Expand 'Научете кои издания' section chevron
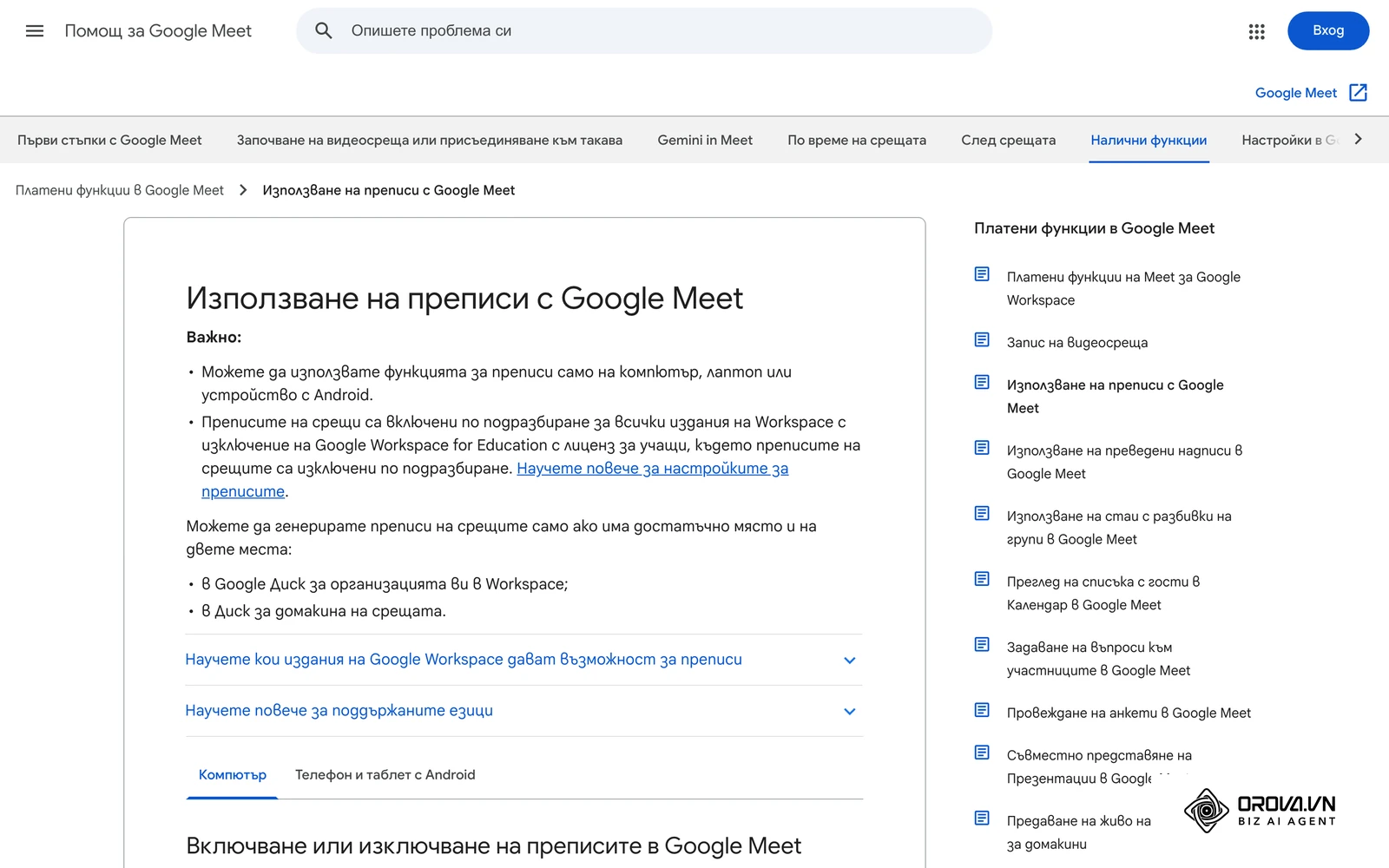 (850, 661)
